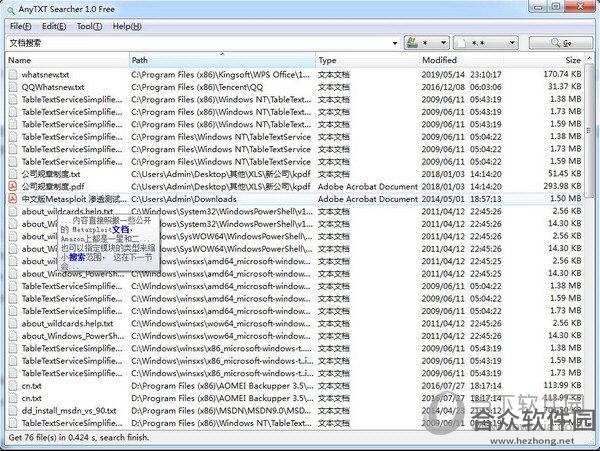Expand the search history dropdown arrow
Screen dimensions: 600x451
tap(395, 43)
